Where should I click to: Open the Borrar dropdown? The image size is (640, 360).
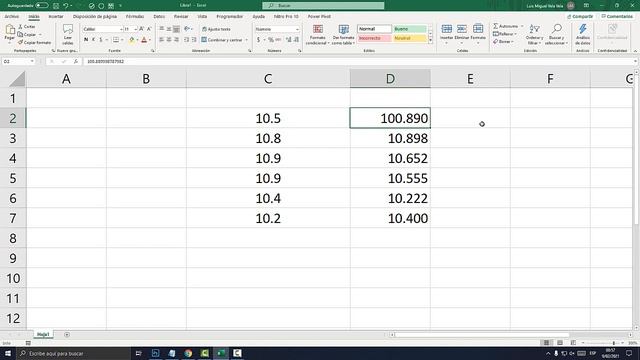(x=504, y=42)
